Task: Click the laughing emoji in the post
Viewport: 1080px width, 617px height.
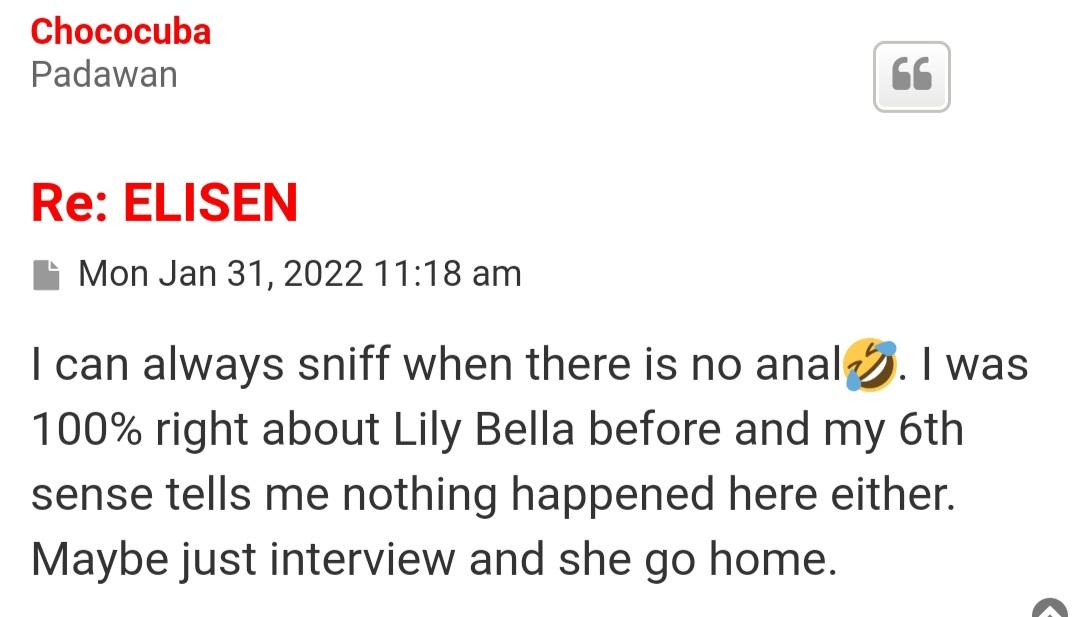Action: coord(869,365)
